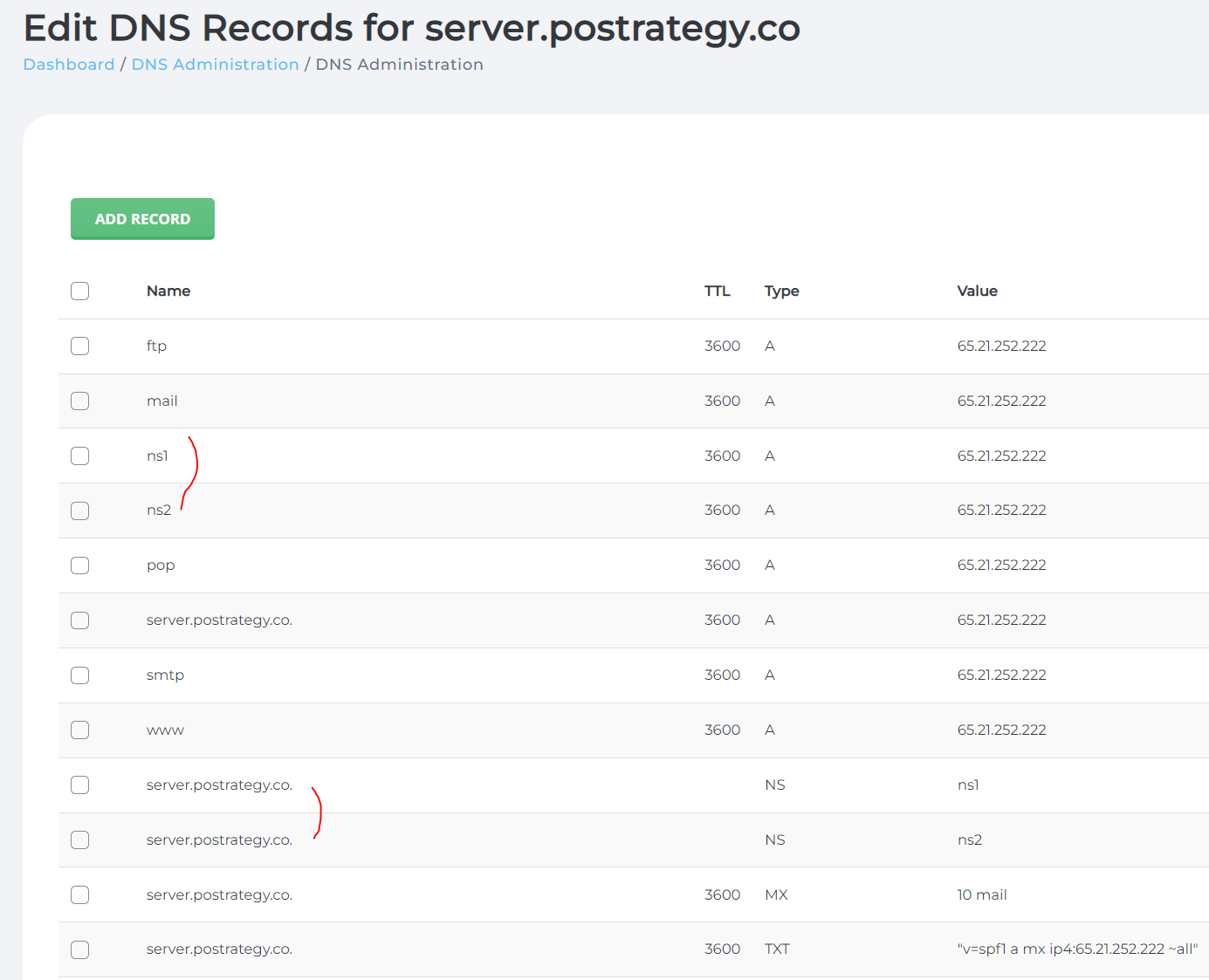The height and width of the screenshot is (980, 1209).
Task: Check the MX record checkbox
Action: 80,894
